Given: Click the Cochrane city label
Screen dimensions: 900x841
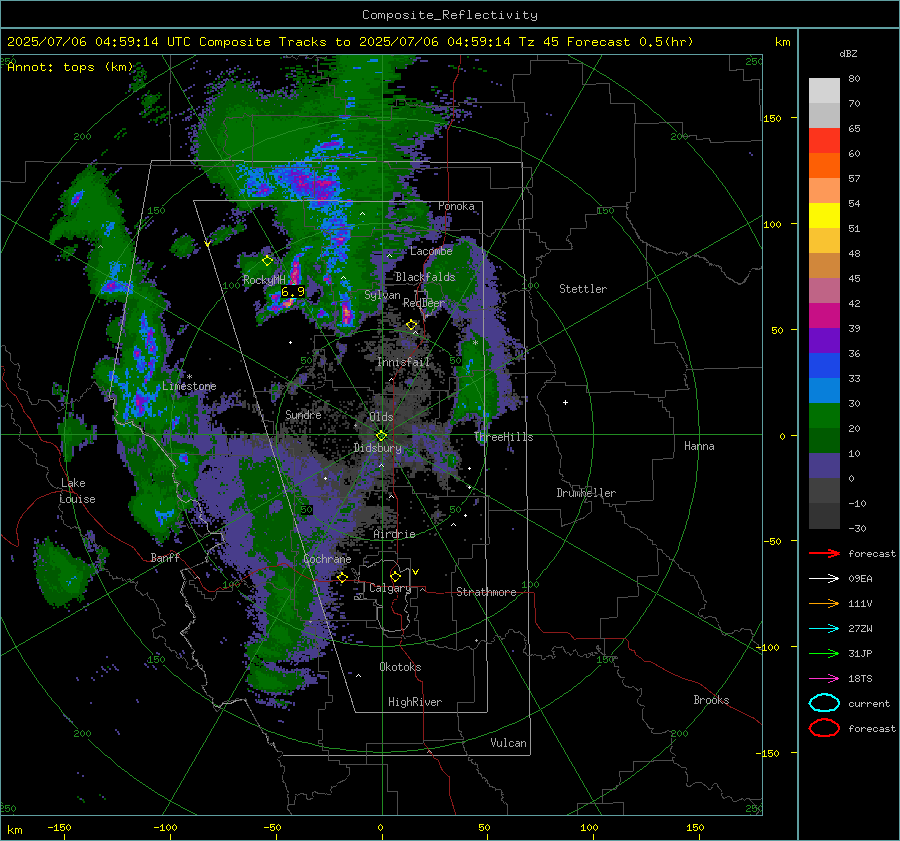Looking at the screenshot, I should coord(327,559).
